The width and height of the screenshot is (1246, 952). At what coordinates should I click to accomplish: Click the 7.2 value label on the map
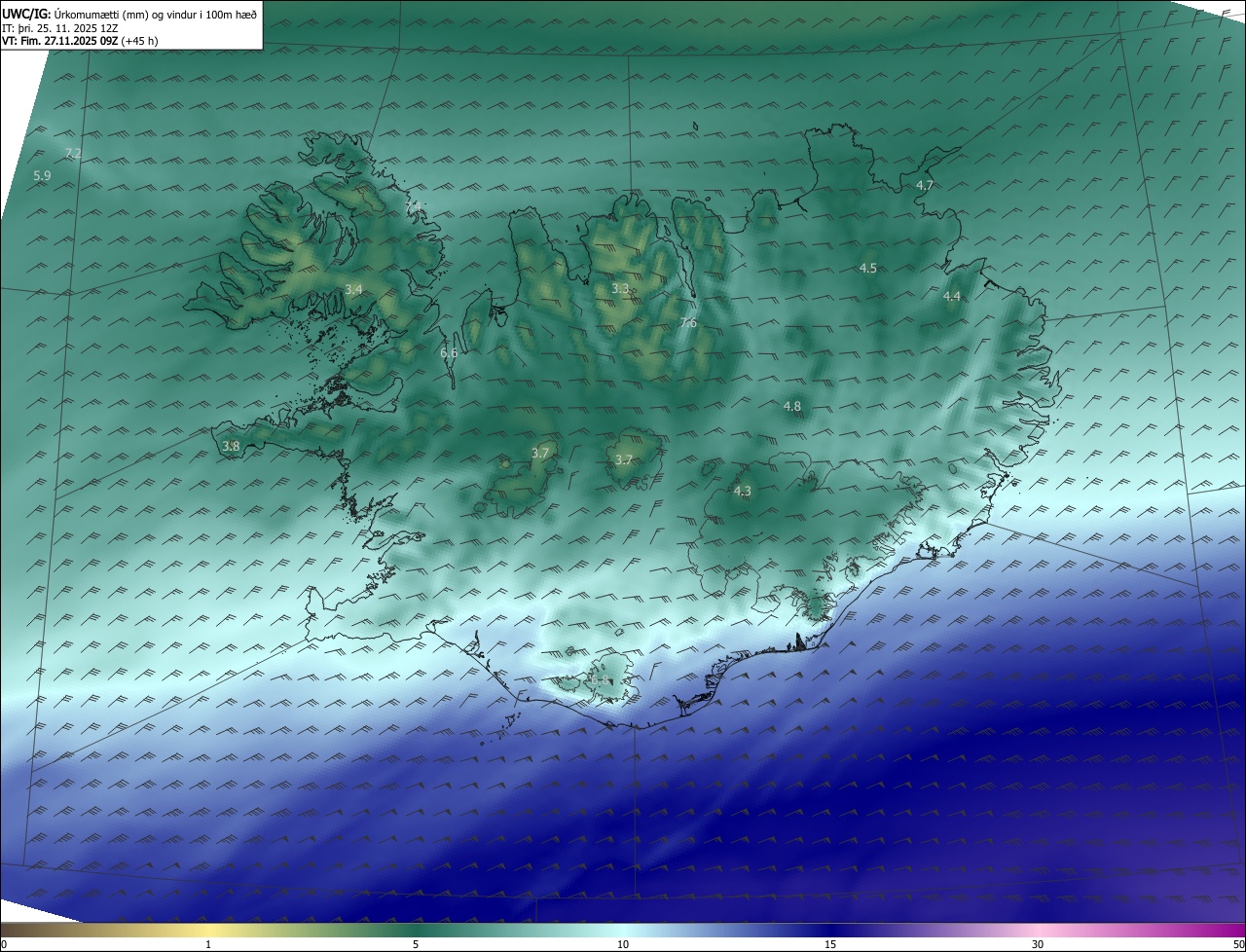point(73,154)
